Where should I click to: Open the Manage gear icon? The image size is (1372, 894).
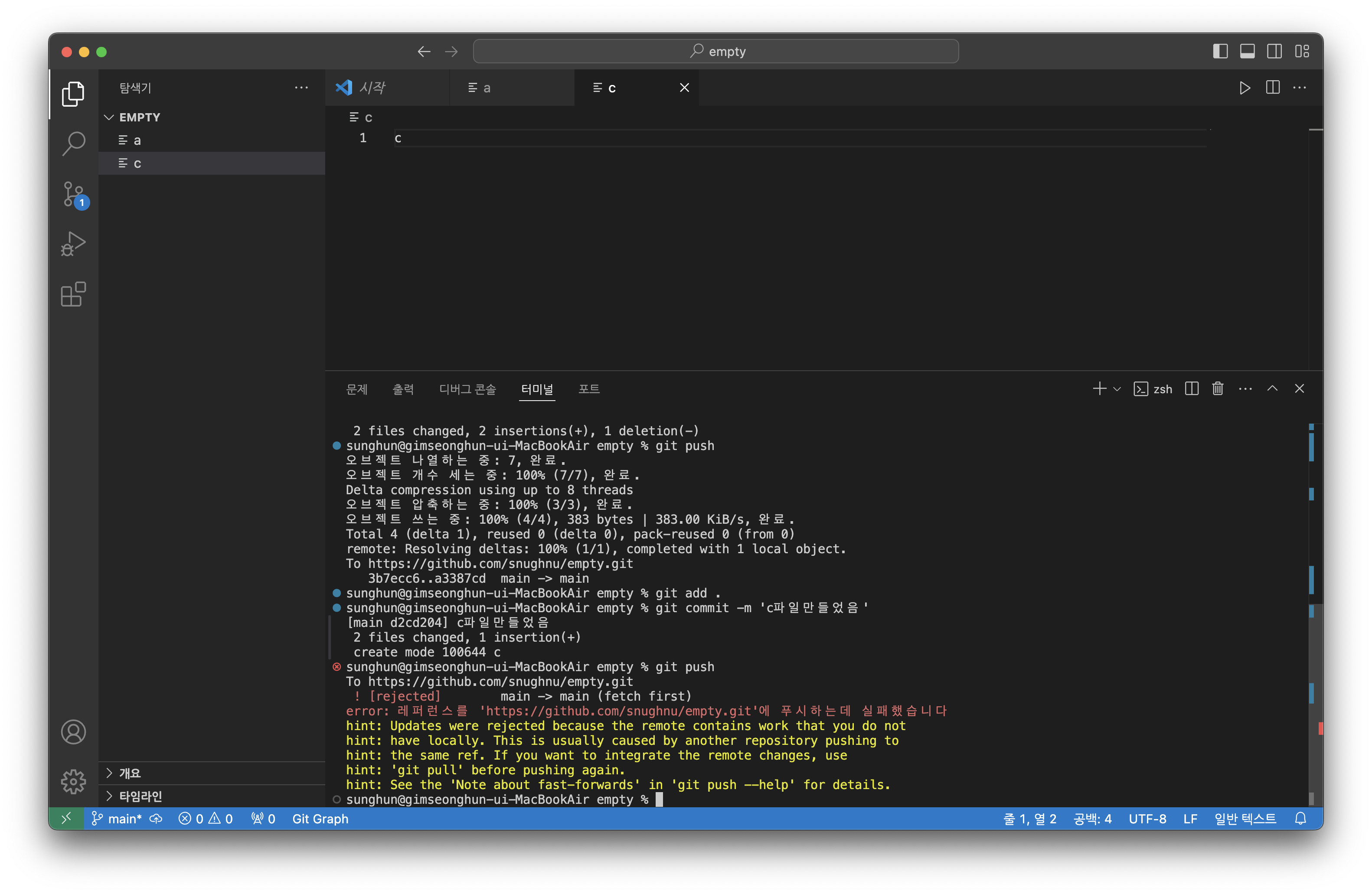click(x=74, y=782)
